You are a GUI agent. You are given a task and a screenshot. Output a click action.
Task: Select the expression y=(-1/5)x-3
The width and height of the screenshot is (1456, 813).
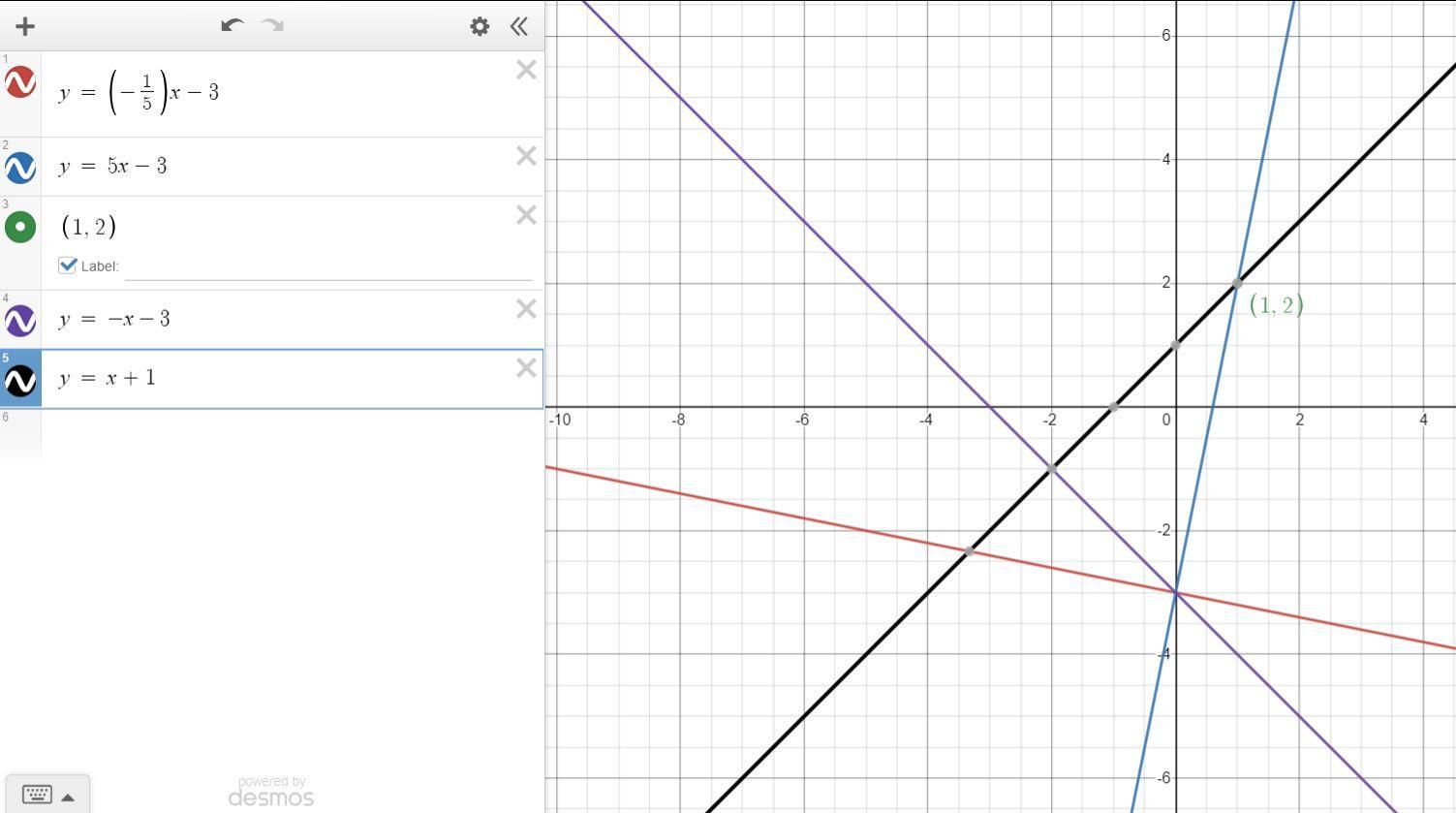139,93
